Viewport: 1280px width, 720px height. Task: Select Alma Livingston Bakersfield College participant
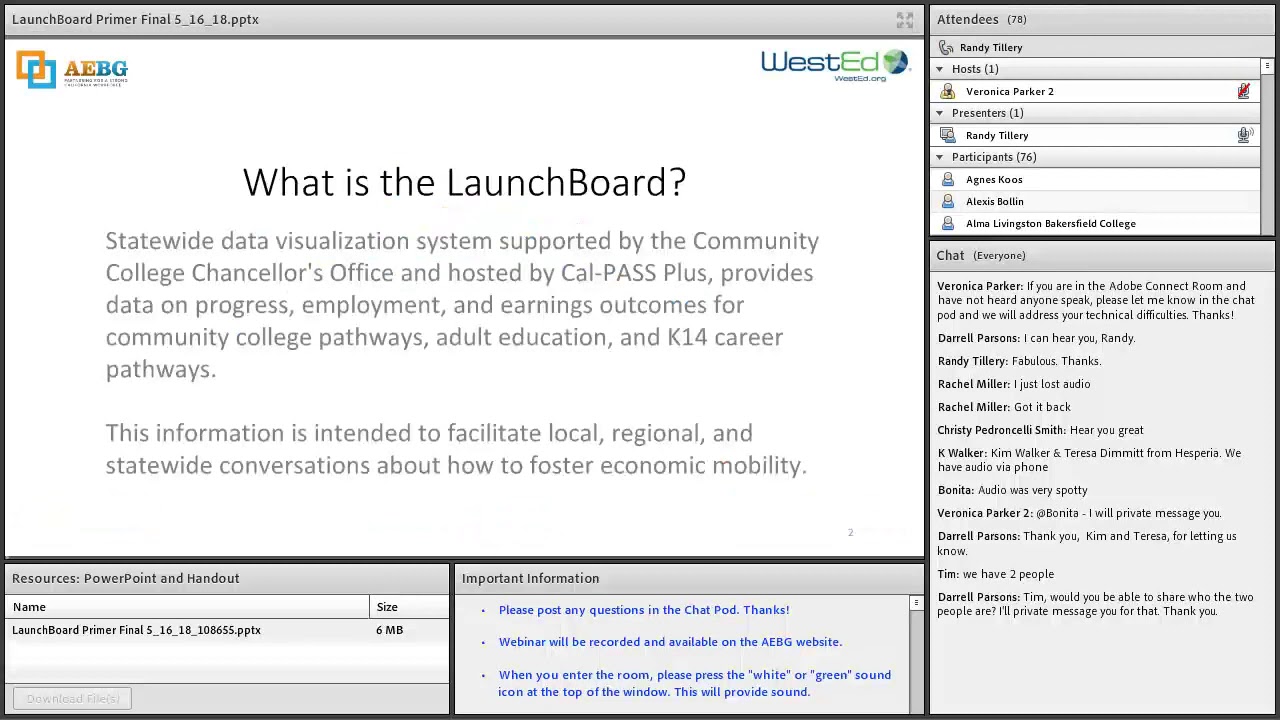[1095, 223]
